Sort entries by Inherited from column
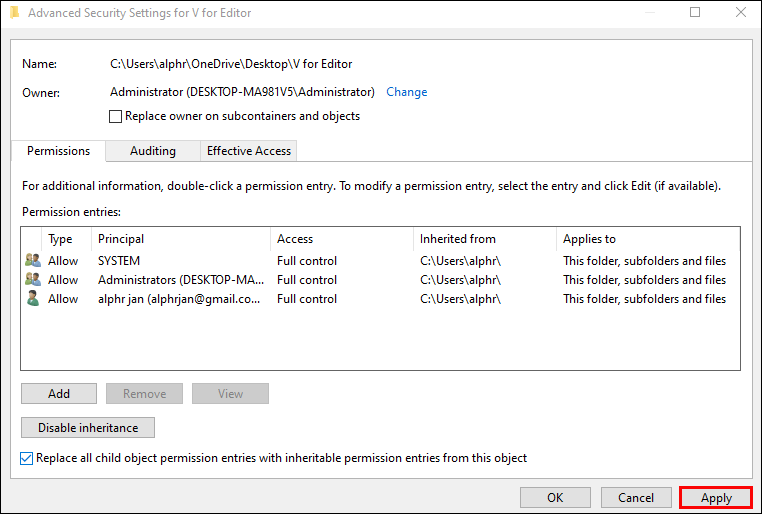762x514 pixels. click(482, 239)
